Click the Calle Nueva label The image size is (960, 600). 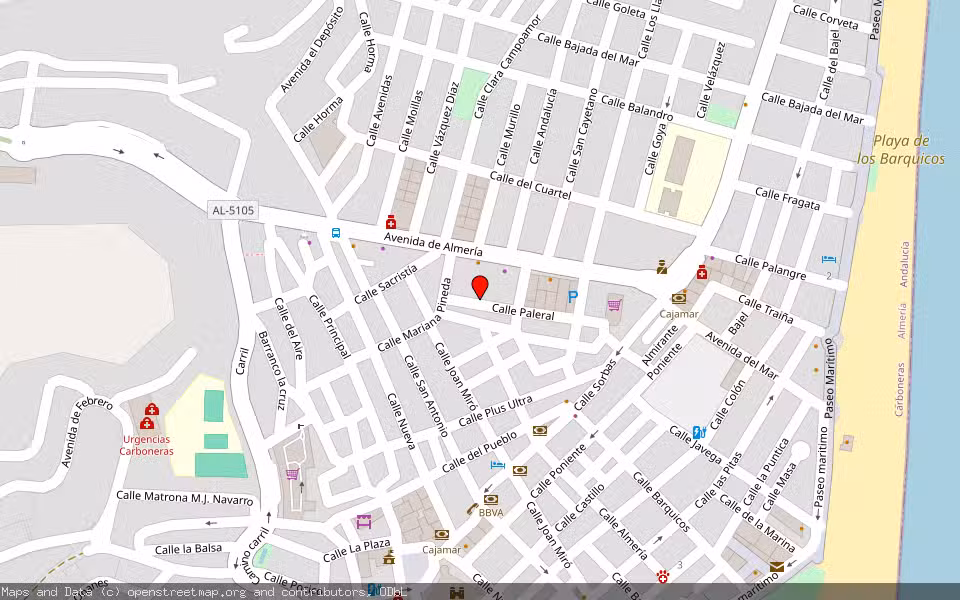tap(402, 421)
